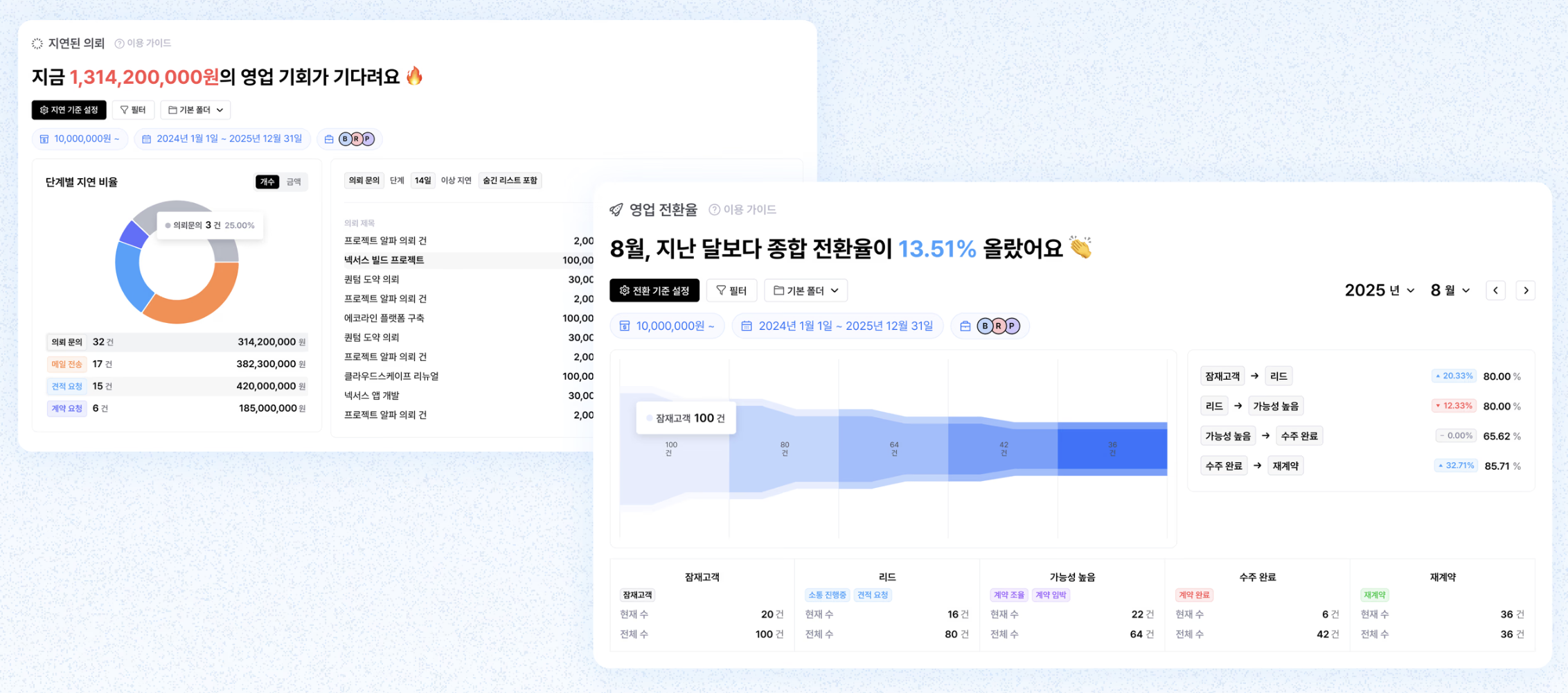Click the rocket icon beside 영업 전환율
The height and width of the screenshot is (693, 1568).
point(616,209)
